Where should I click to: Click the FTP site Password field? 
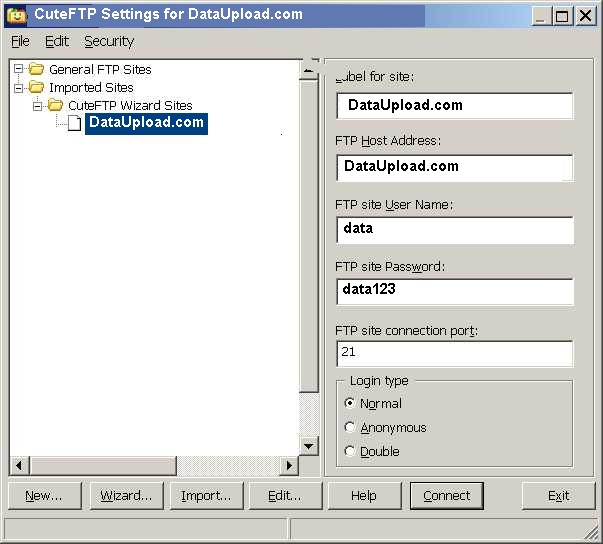(455, 292)
